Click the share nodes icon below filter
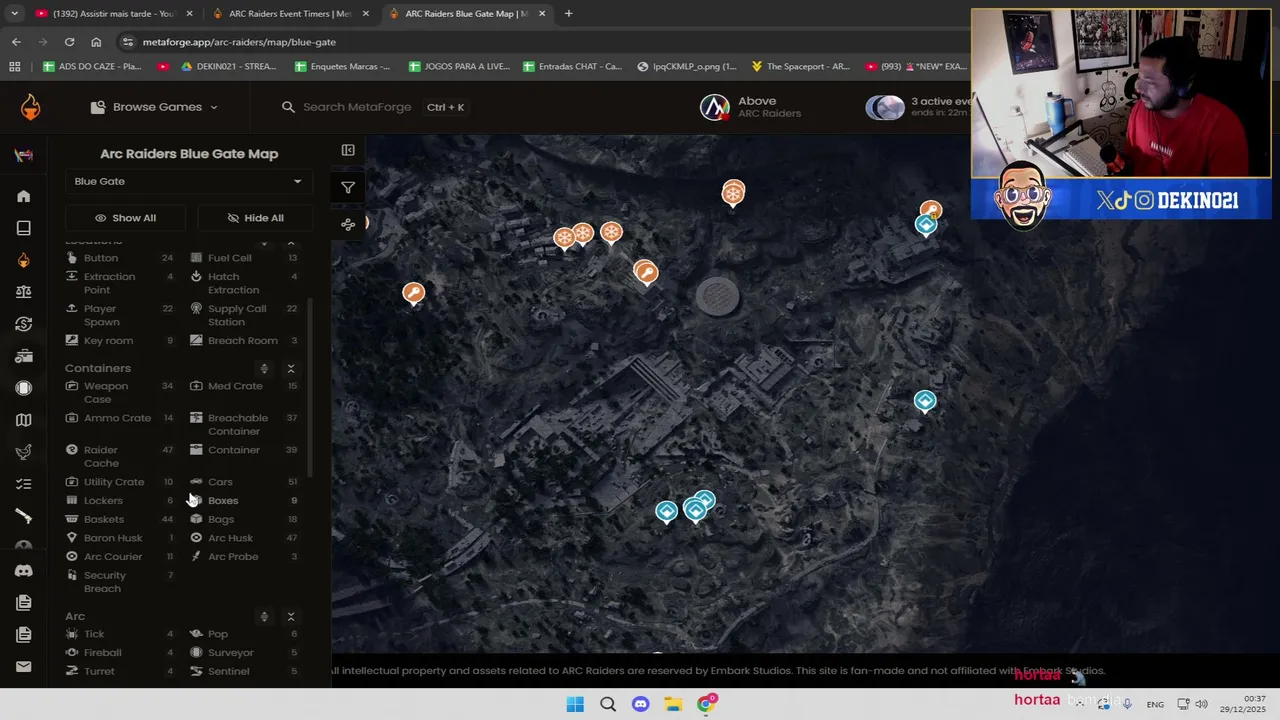This screenshot has height=720, width=1280. [x=348, y=224]
